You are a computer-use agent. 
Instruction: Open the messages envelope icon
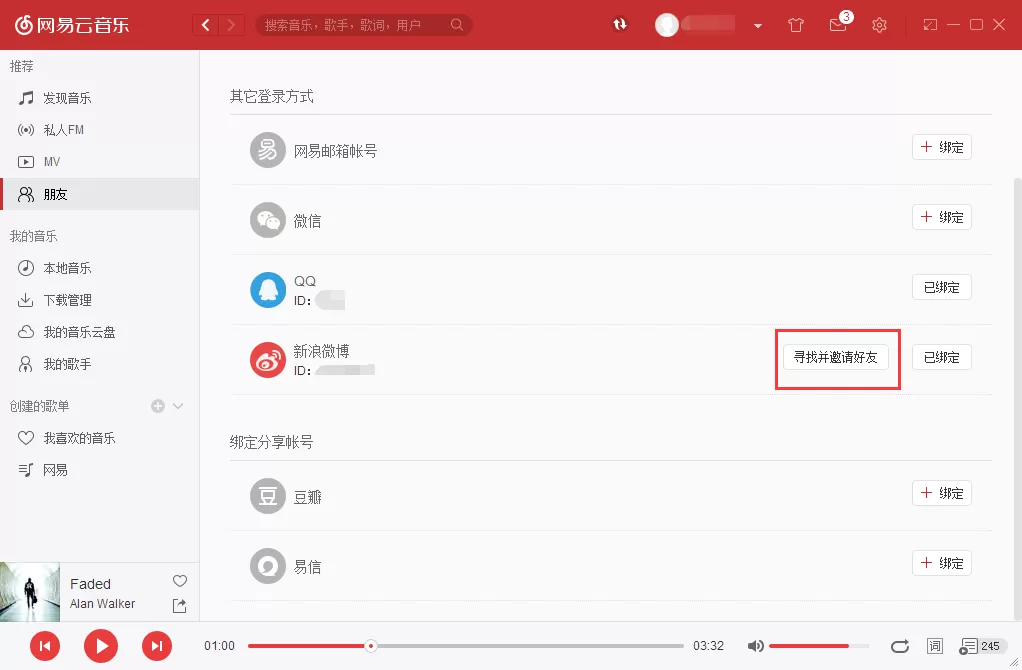click(x=838, y=25)
